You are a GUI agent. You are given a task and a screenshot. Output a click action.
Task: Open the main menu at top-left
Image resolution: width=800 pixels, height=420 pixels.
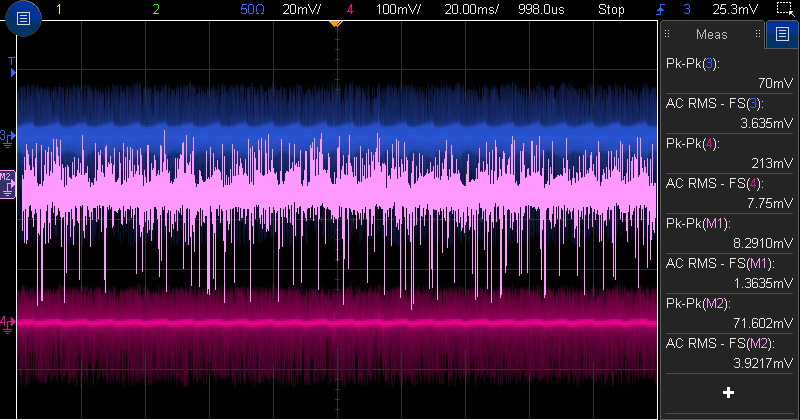click(23, 18)
